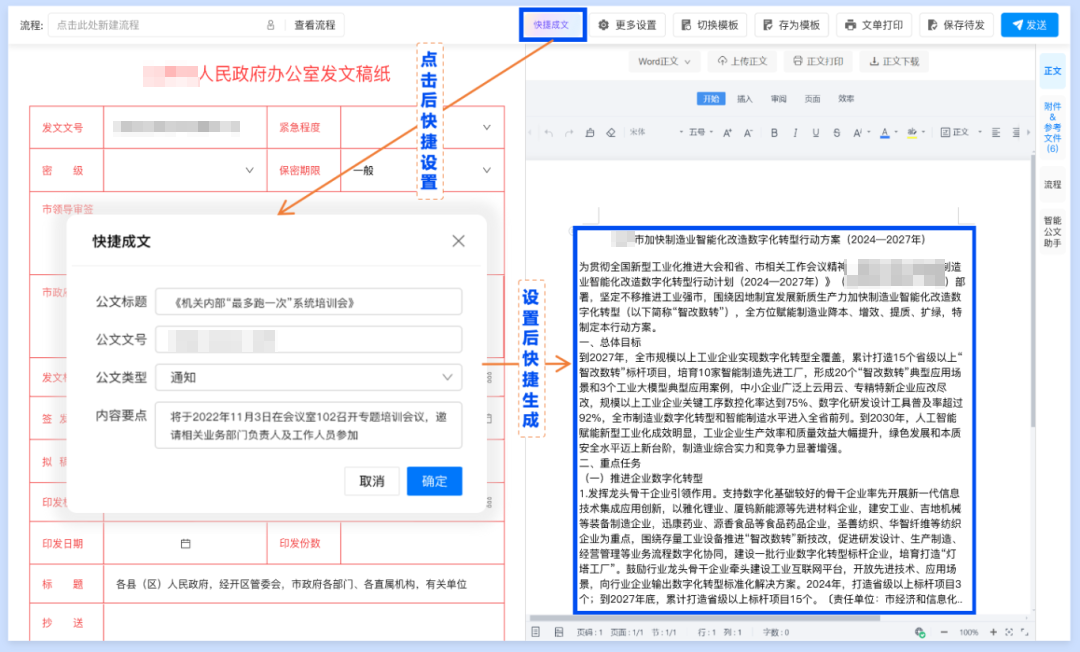Toggle bold formatting on the text
This screenshot has height=652, width=1080.
coord(775,132)
